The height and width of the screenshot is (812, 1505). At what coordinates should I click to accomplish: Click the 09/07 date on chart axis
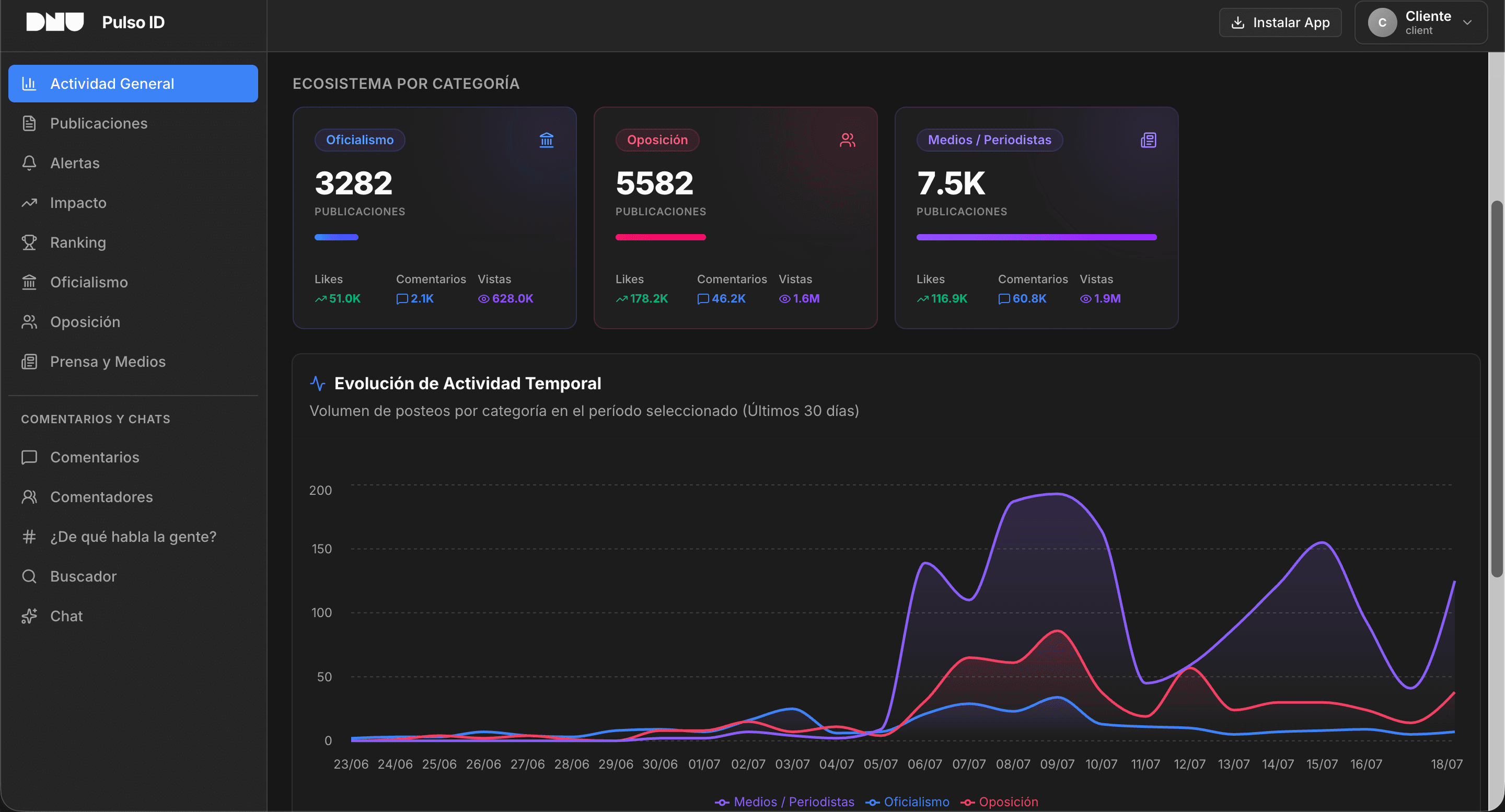[1057, 764]
